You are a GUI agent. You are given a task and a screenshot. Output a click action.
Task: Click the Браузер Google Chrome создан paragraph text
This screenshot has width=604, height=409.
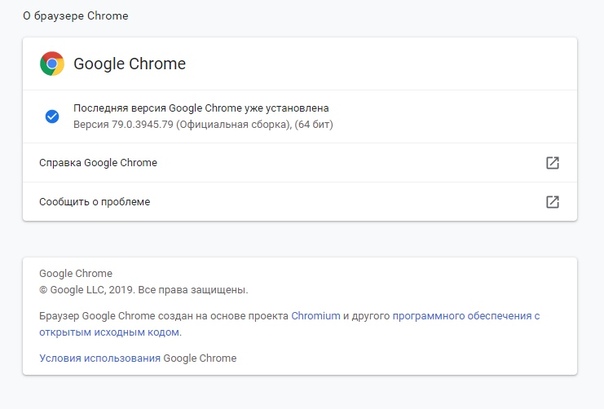click(x=164, y=316)
